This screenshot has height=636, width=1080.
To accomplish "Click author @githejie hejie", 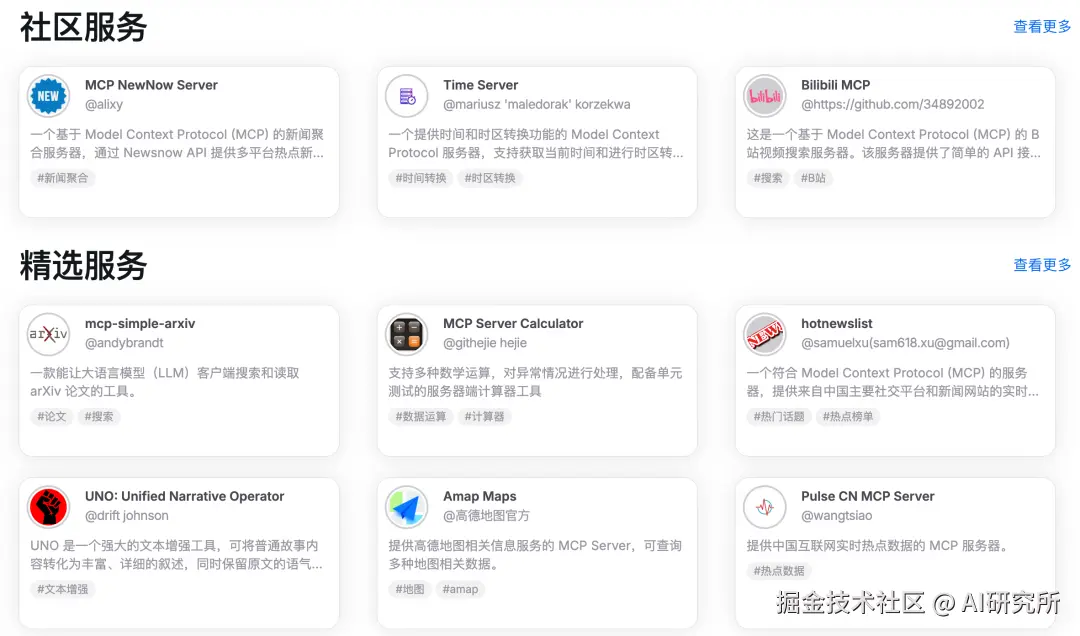I will click(x=485, y=342).
